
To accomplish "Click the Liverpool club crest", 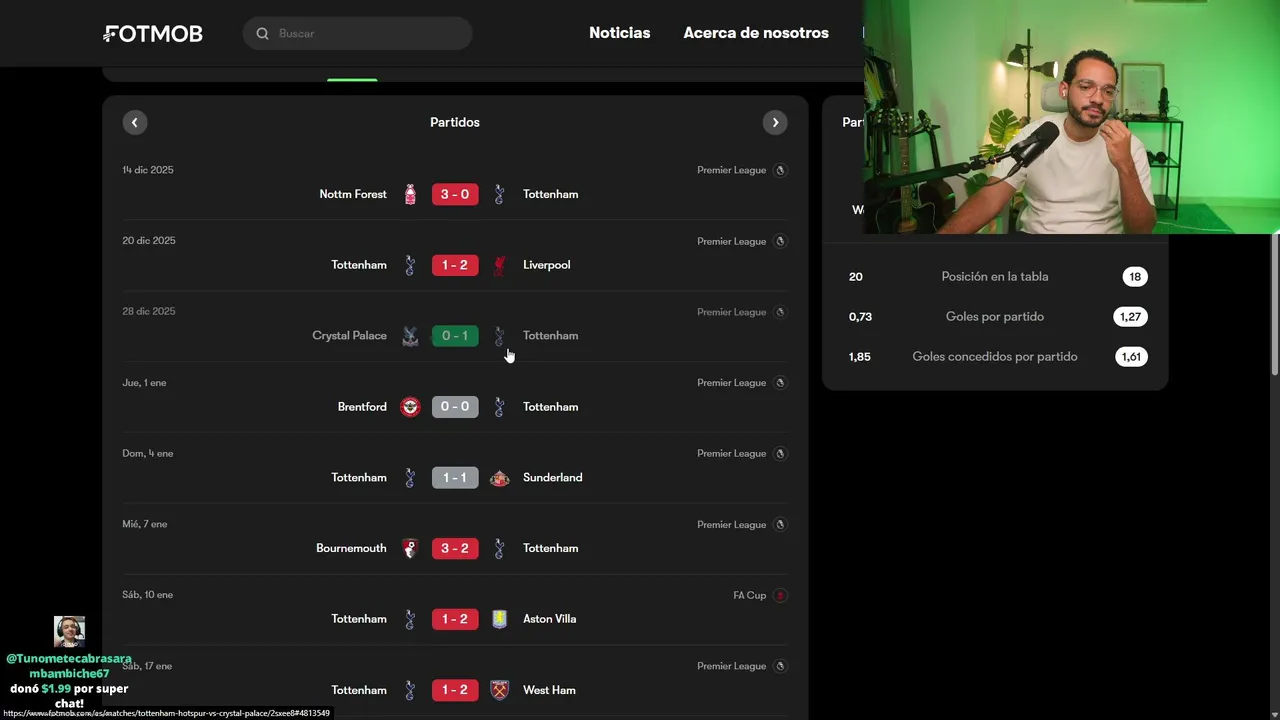I will pyautogui.click(x=499, y=265).
